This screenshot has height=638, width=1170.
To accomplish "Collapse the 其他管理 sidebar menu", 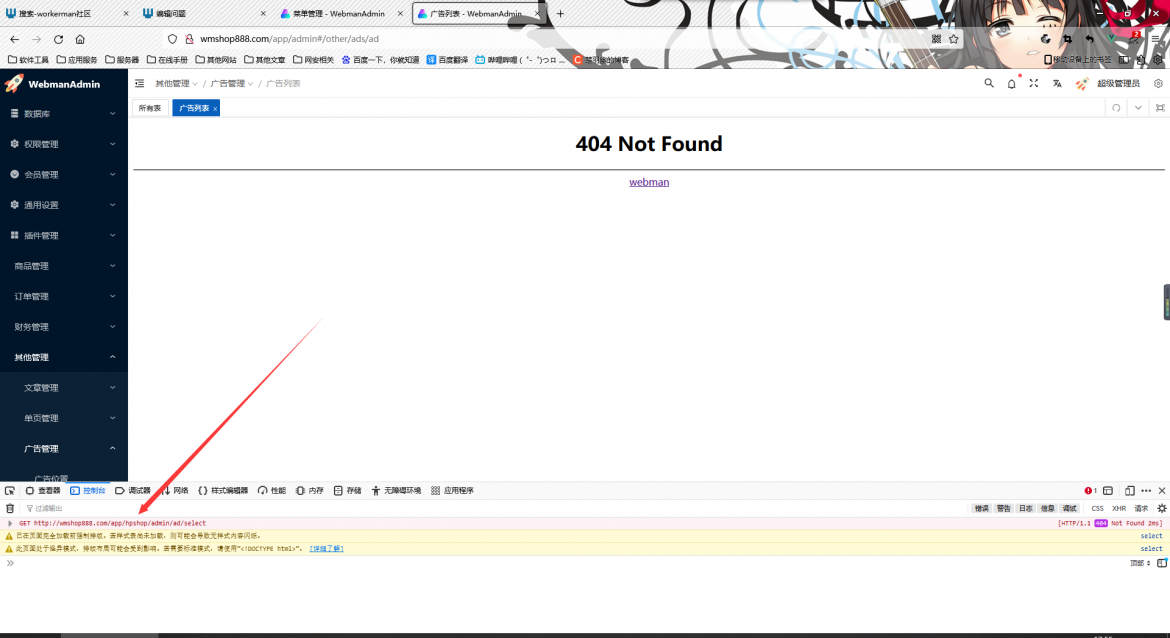I will point(63,357).
